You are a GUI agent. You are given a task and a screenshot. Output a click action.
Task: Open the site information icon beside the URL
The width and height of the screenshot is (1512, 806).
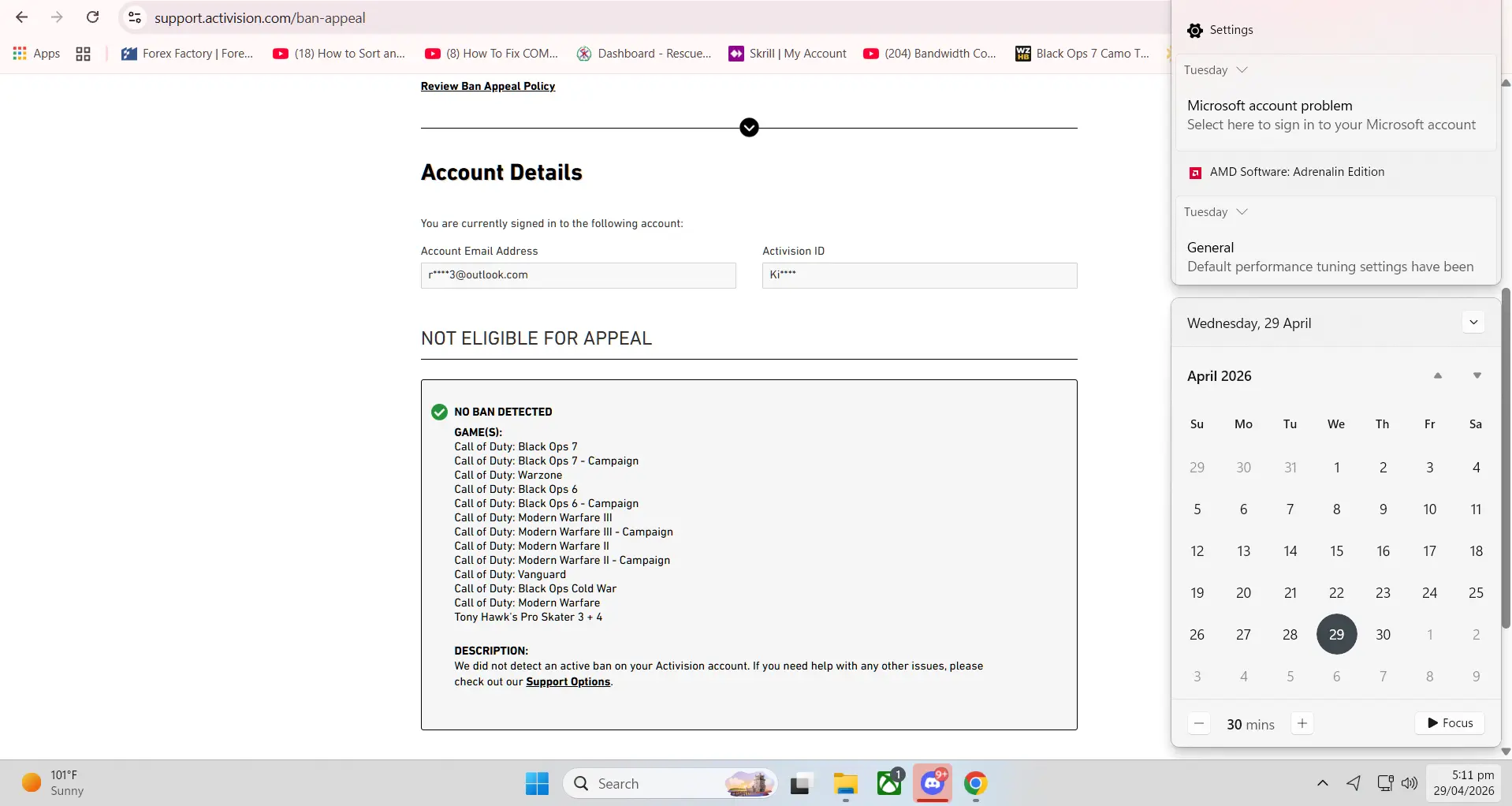point(135,17)
